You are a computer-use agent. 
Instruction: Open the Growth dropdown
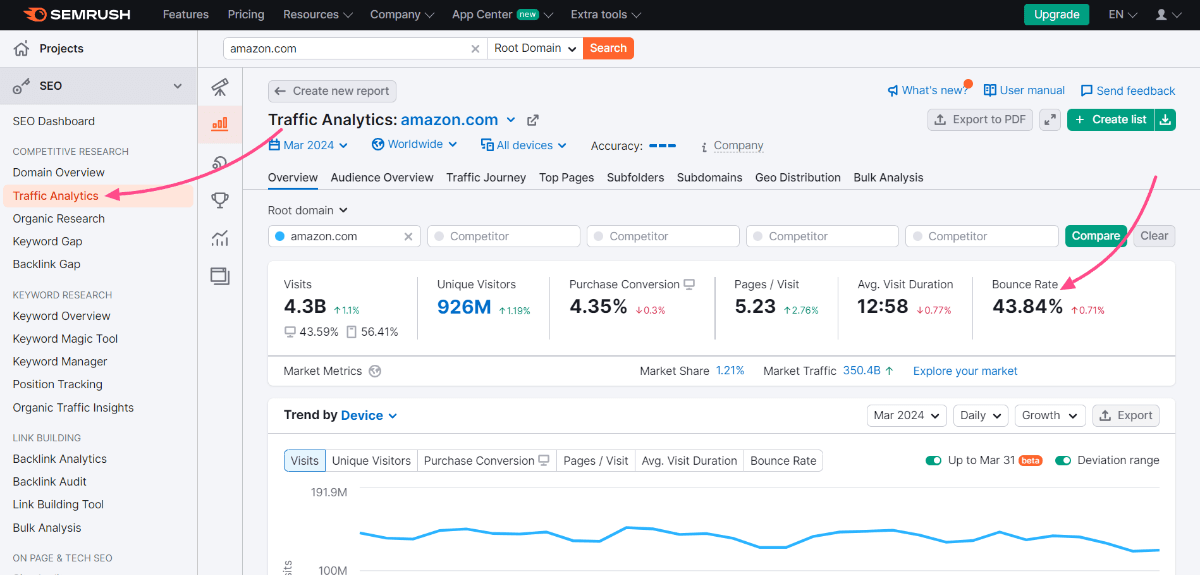(1049, 415)
